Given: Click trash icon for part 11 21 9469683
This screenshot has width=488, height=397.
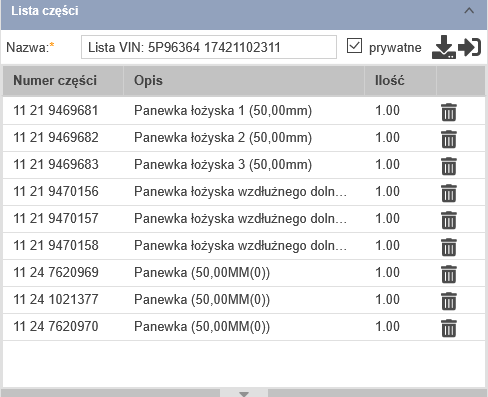Looking at the screenshot, I should point(449,166).
